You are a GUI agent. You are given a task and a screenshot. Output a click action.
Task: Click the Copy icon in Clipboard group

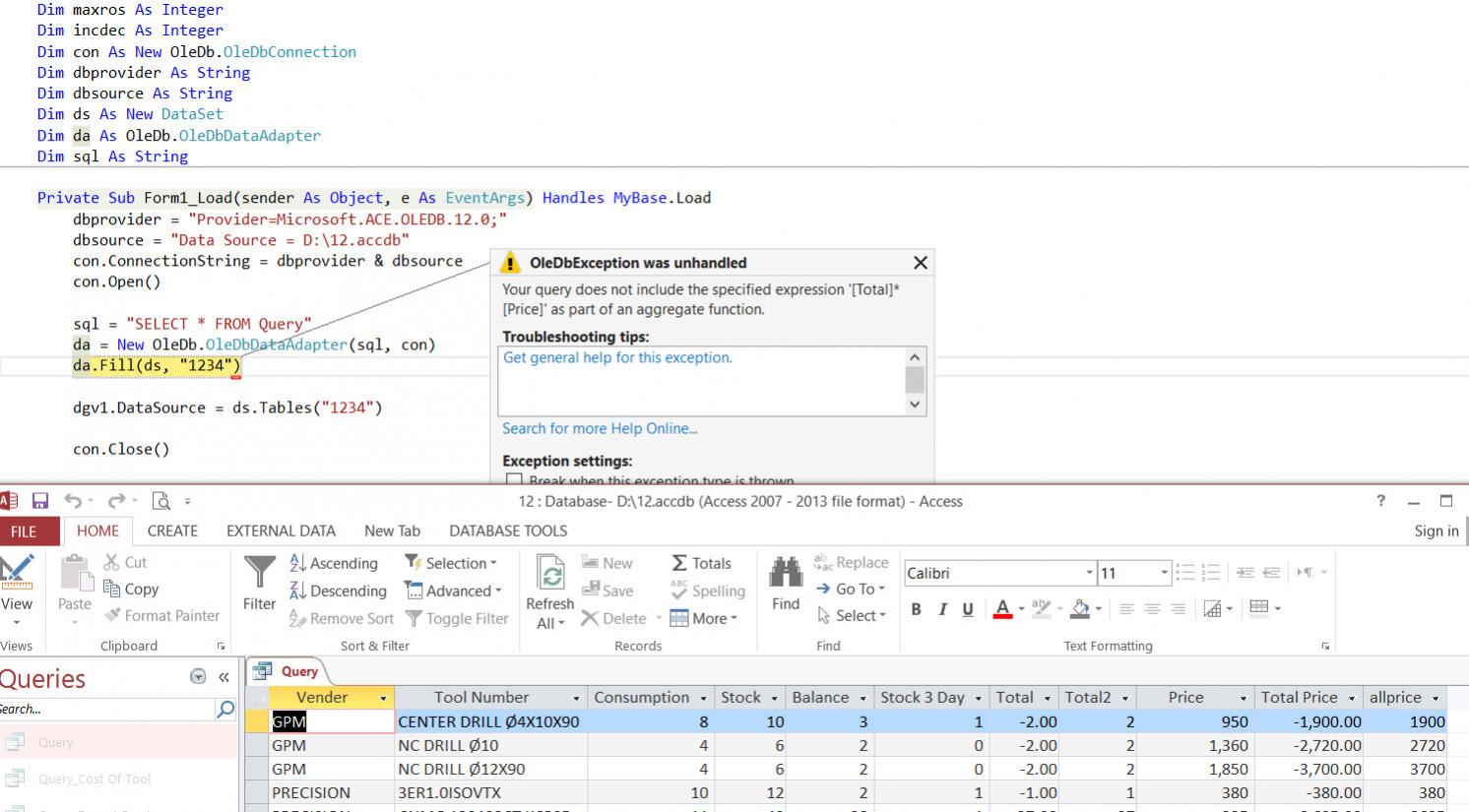click(x=131, y=589)
